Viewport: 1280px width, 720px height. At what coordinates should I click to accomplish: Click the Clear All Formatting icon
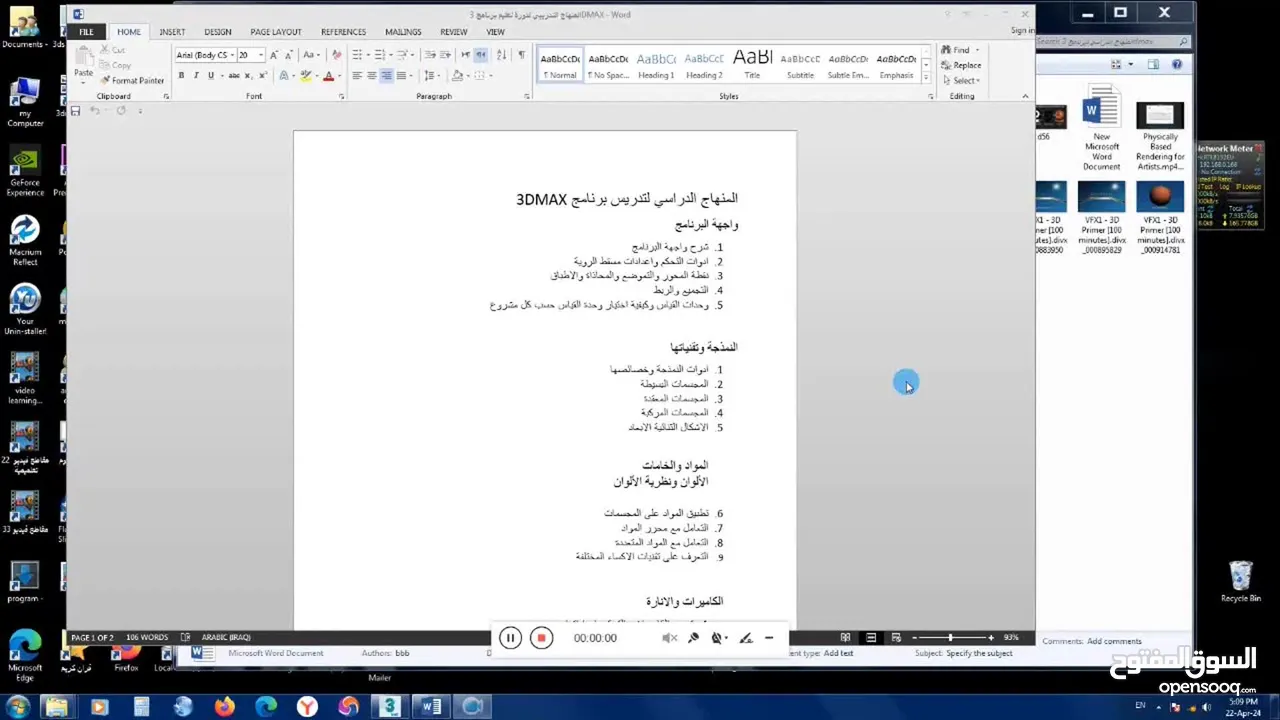[x=337, y=55]
